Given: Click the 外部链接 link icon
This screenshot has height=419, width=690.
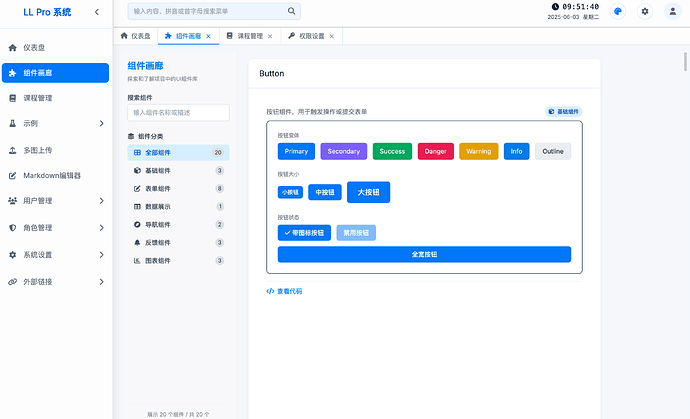Looking at the screenshot, I should point(13,282).
